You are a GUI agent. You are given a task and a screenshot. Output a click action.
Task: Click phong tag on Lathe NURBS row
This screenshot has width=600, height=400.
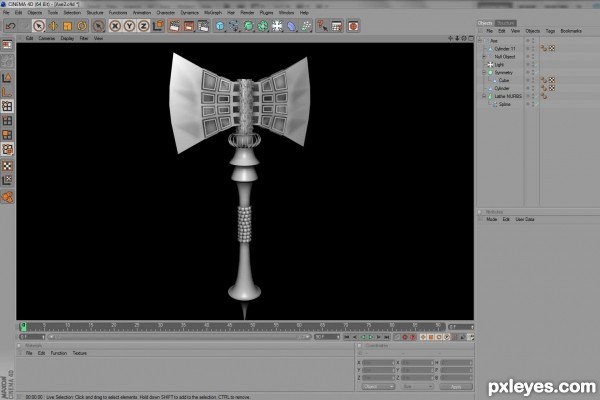point(543,96)
